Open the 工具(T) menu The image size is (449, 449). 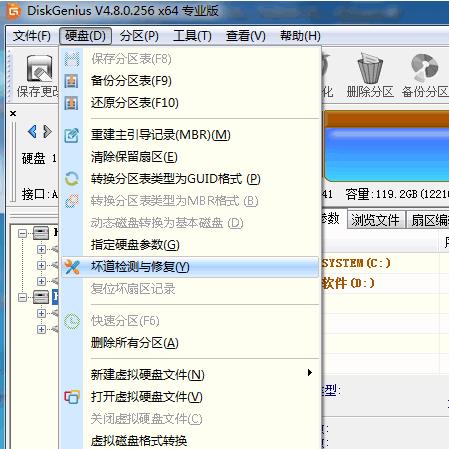192,36
